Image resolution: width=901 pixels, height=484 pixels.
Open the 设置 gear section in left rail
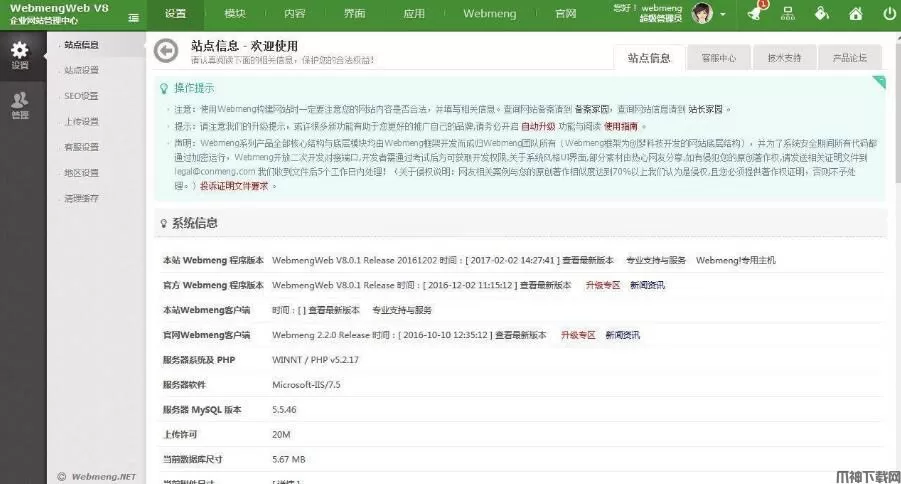tap(20, 56)
